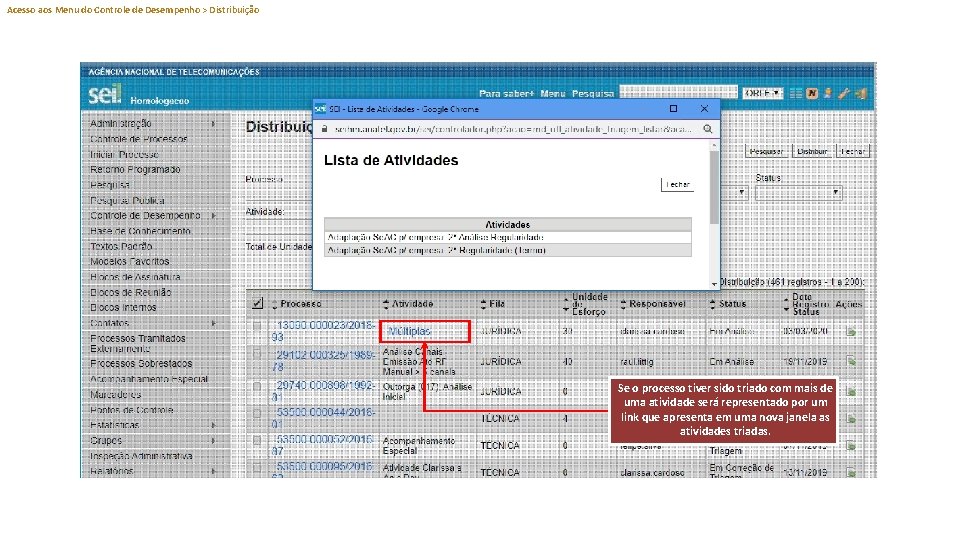Viewport: 960px width, 540px height.
Task: Open Controle de Processos in side menu
Action: (x=139, y=139)
